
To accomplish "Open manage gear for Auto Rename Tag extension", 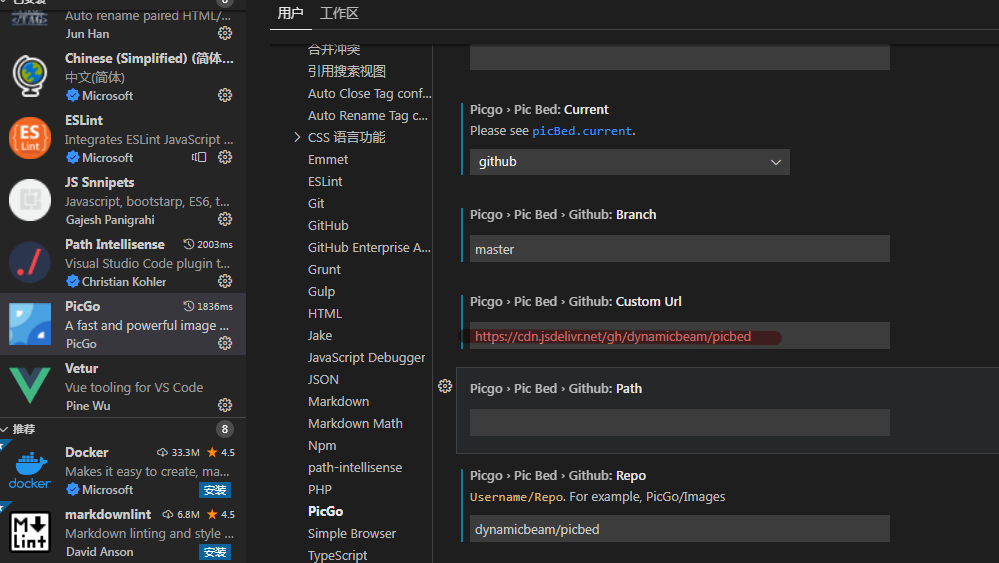I will [225, 33].
